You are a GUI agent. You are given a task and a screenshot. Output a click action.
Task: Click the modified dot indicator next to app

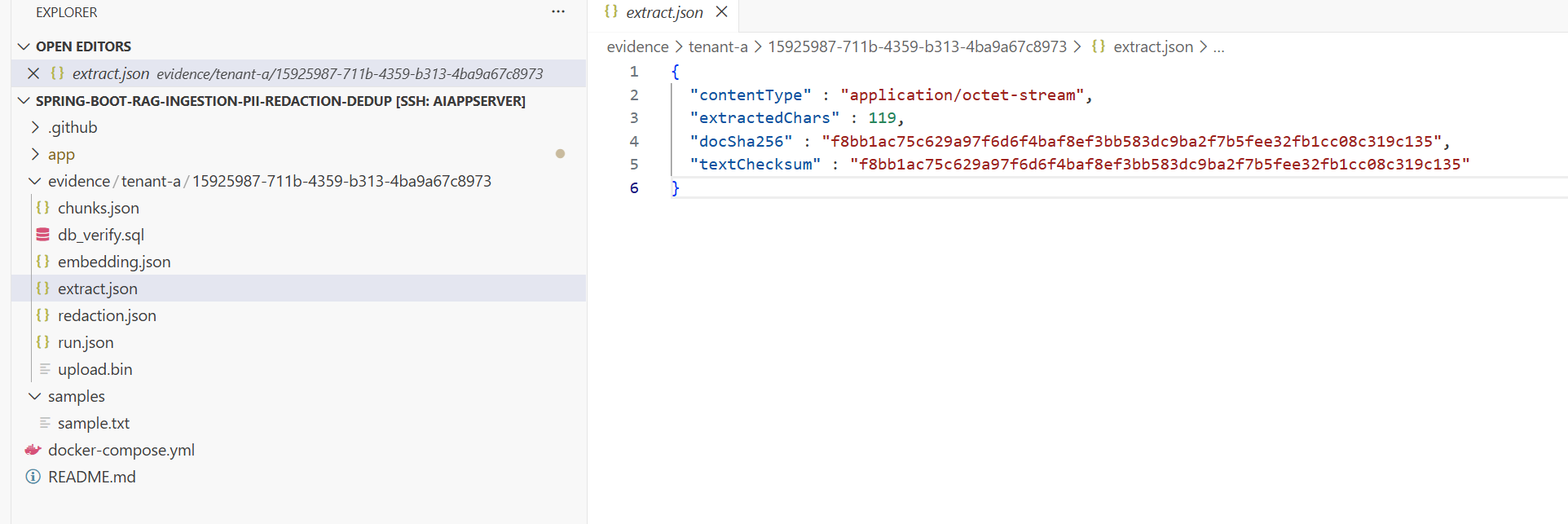click(560, 153)
